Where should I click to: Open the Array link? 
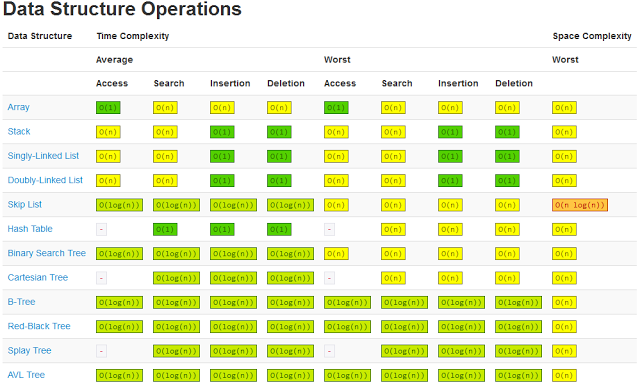[x=18, y=107]
